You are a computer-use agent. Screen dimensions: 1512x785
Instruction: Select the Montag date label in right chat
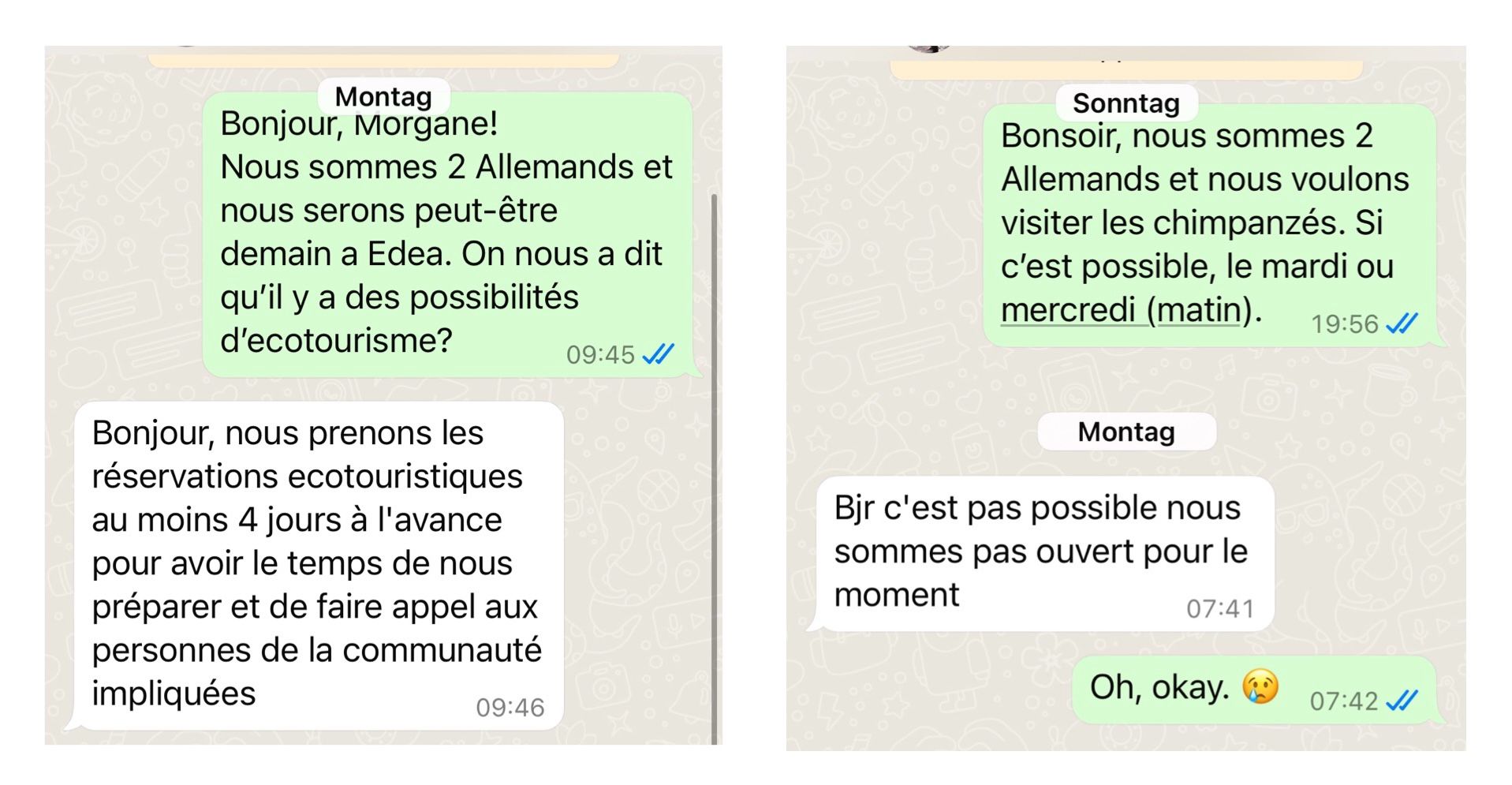point(1126,432)
